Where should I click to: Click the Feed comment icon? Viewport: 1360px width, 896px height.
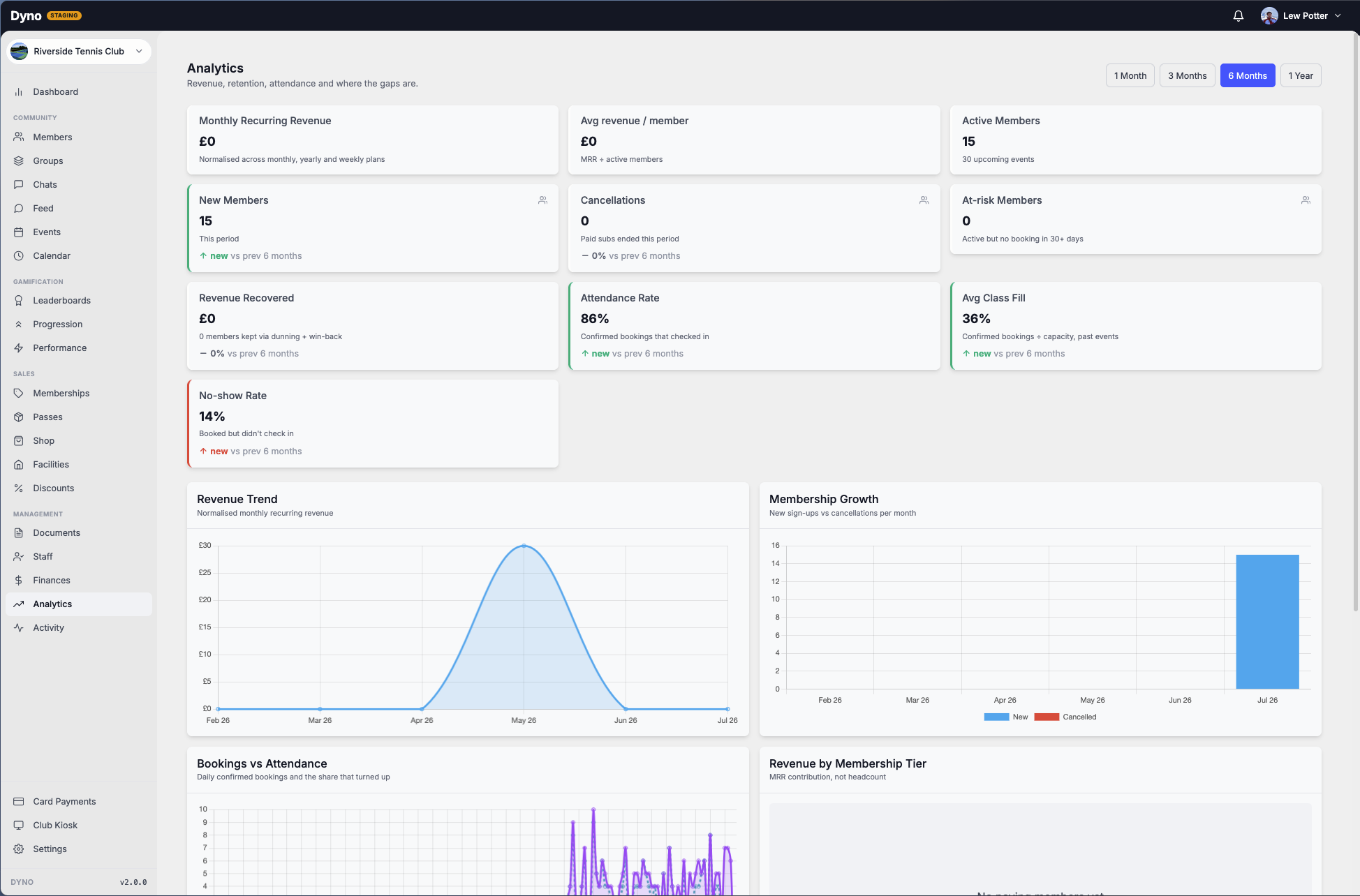tap(19, 209)
